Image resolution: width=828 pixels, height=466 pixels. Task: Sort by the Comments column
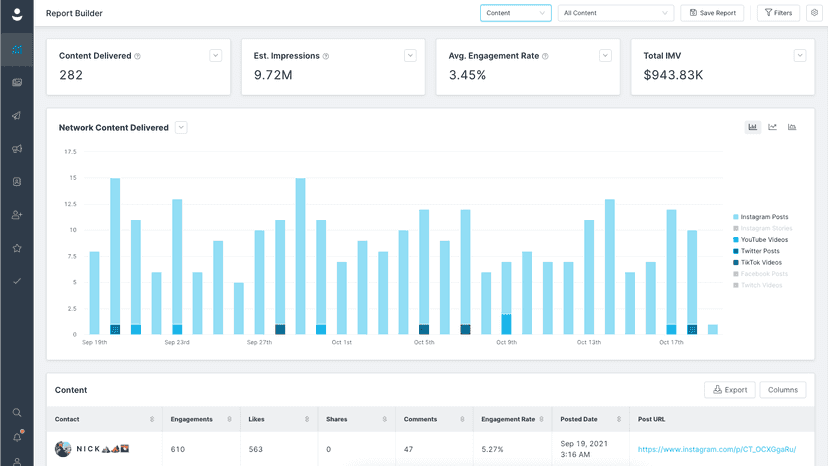point(462,419)
